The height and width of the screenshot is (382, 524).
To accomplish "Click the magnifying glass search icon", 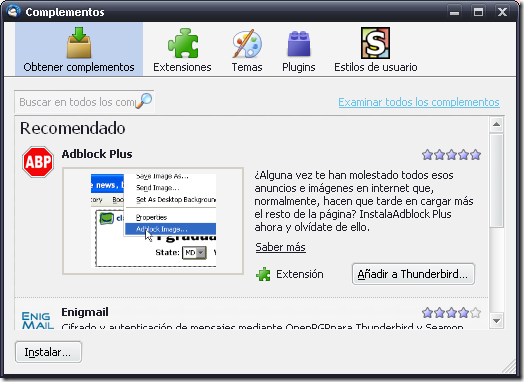I will tap(144, 101).
